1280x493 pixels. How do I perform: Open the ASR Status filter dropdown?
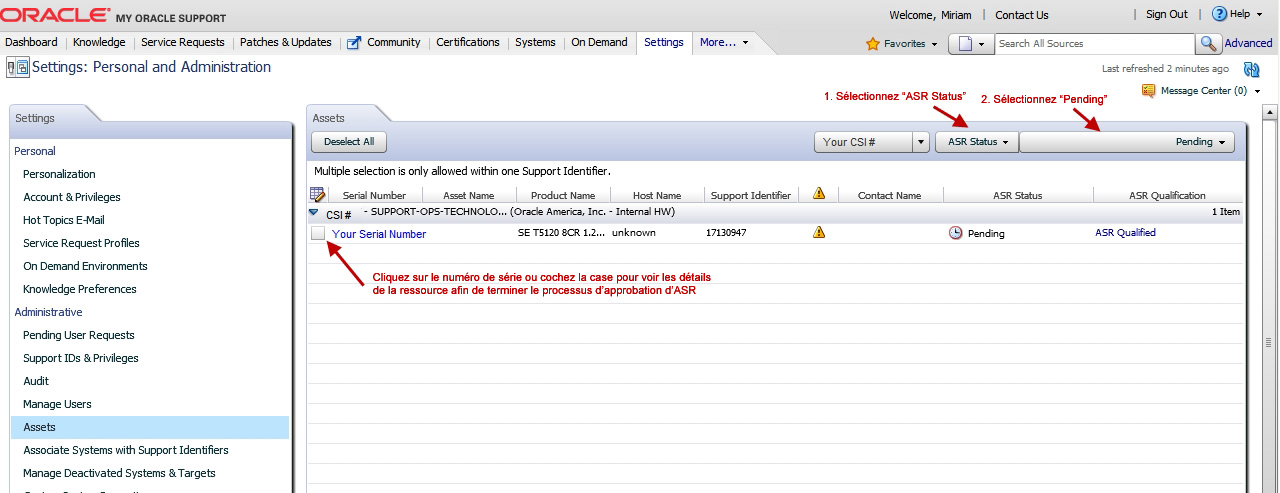[x=977, y=142]
